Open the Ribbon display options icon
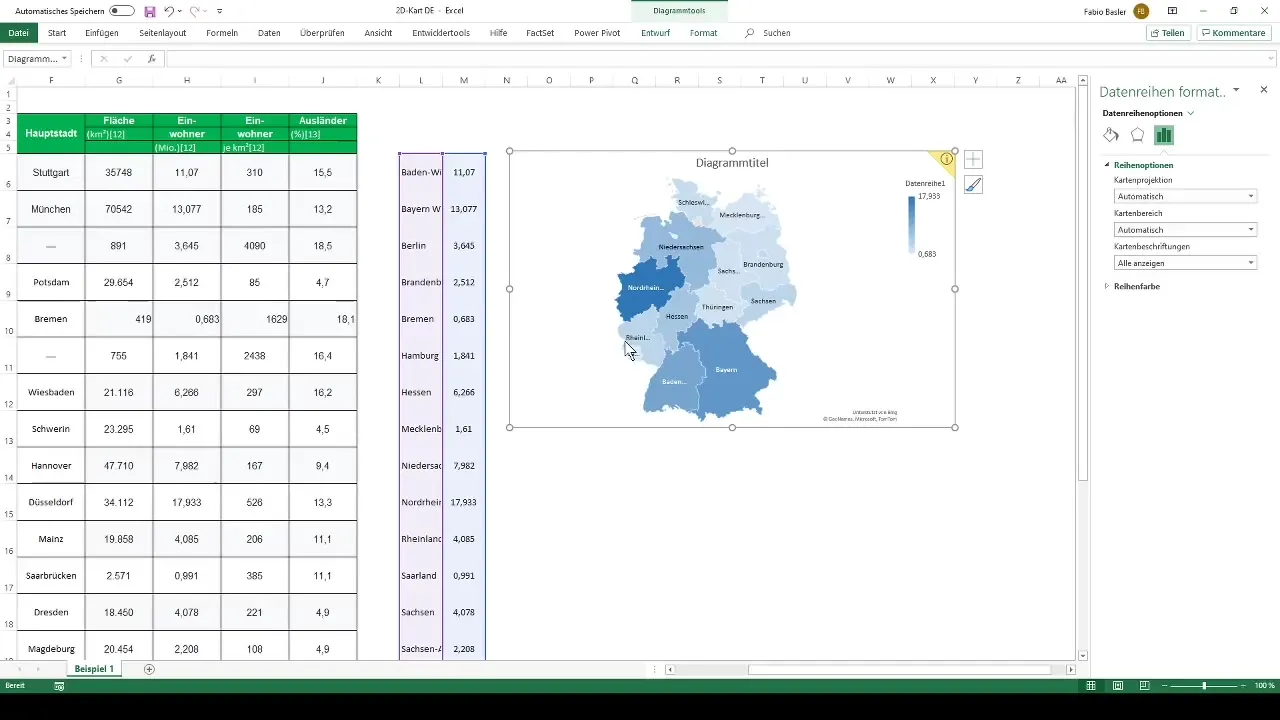This screenshot has height=720, width=1280. point(1172,11)
